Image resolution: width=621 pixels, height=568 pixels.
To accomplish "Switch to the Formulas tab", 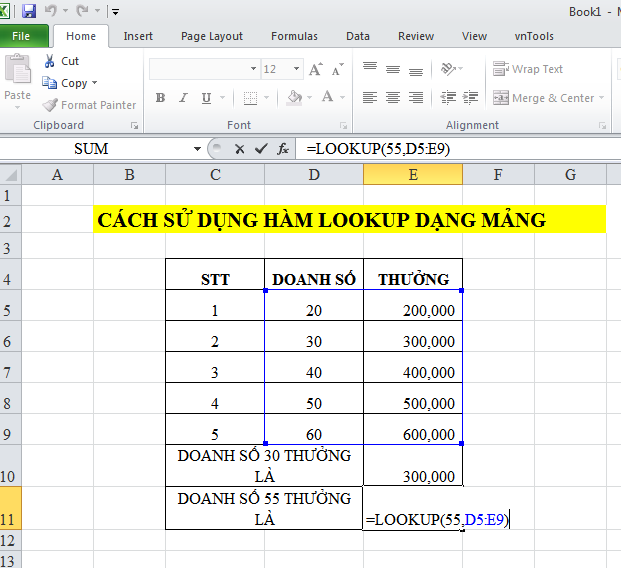I will point(294,36).
